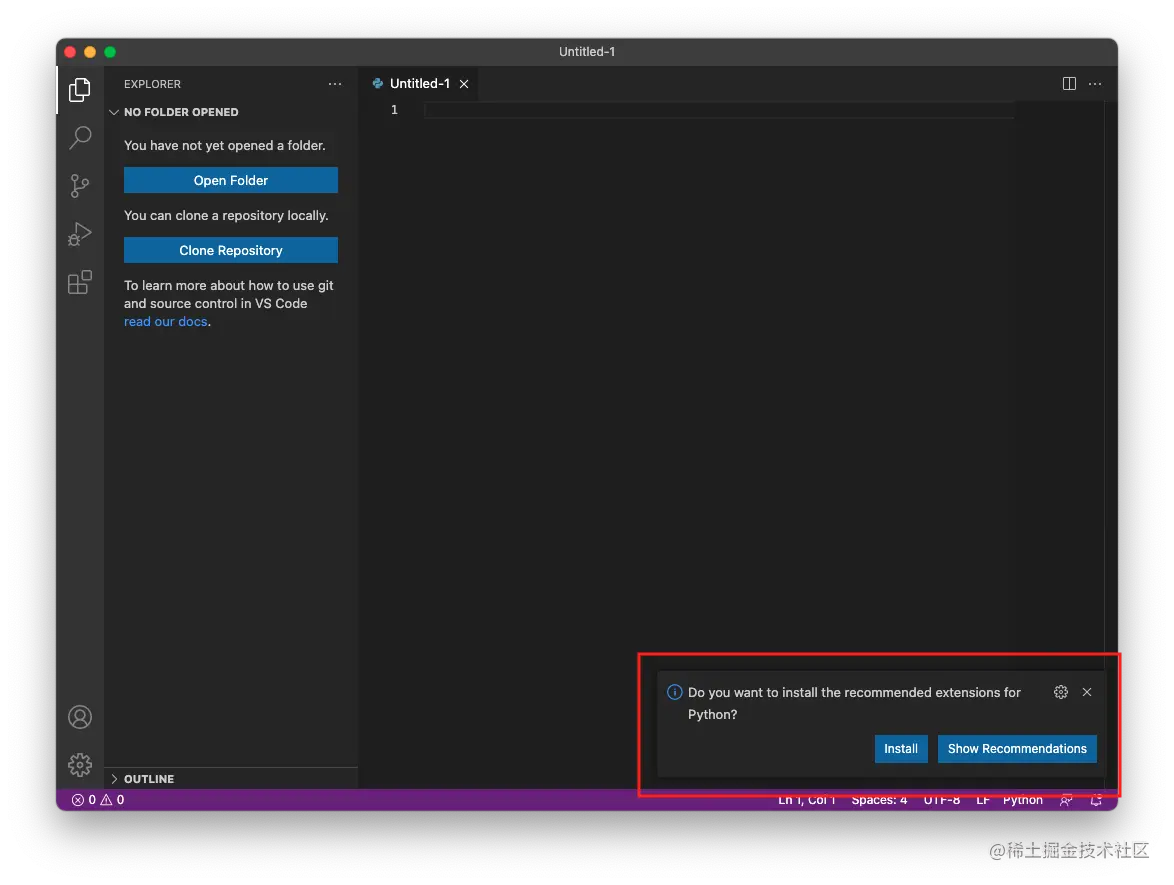Close the Untitled-1 tab
The width and height of the screenshot is (1174, 885).
[x=464, y=84]
